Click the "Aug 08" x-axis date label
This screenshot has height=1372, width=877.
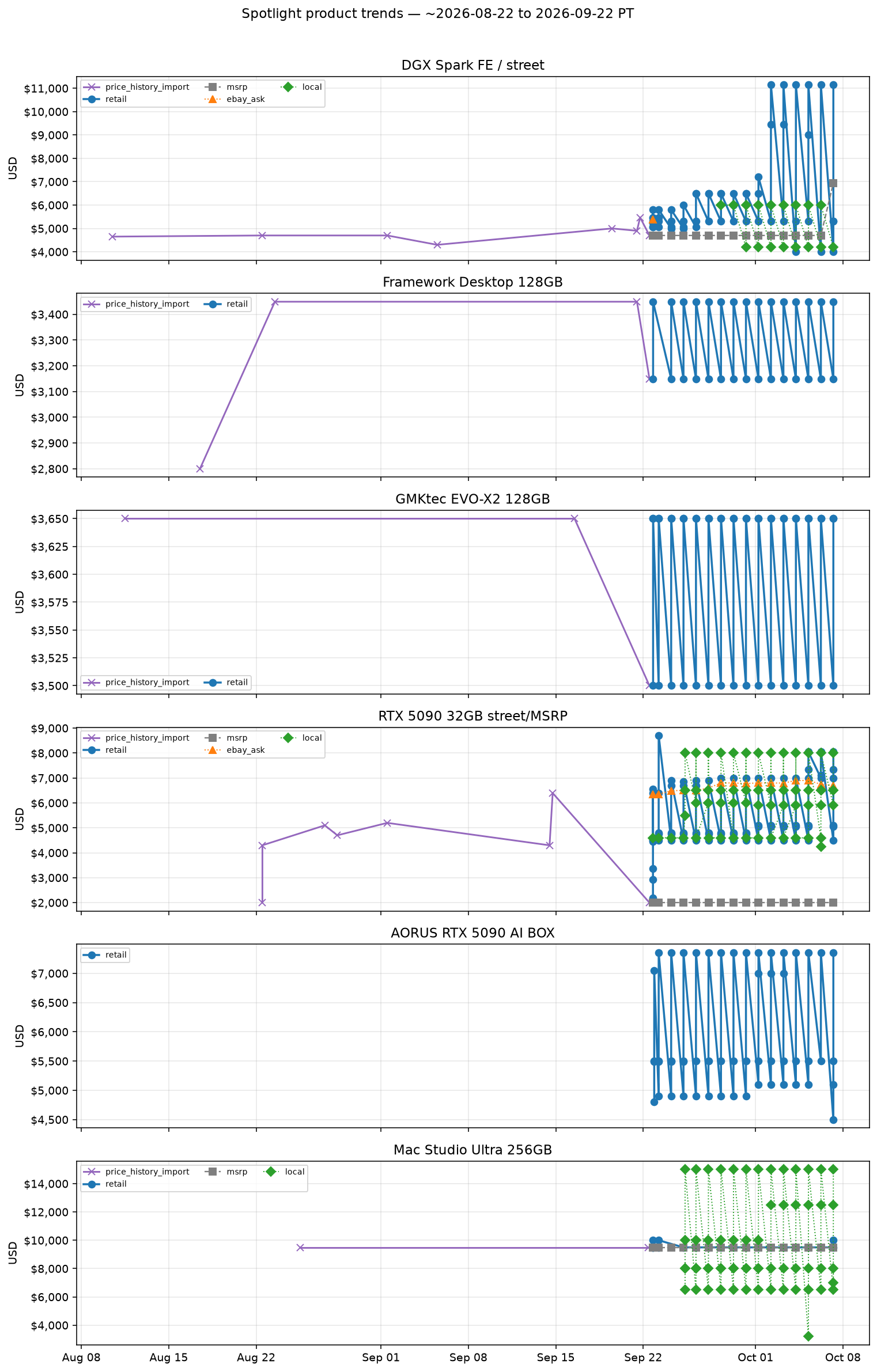(x=81, y=1358)
